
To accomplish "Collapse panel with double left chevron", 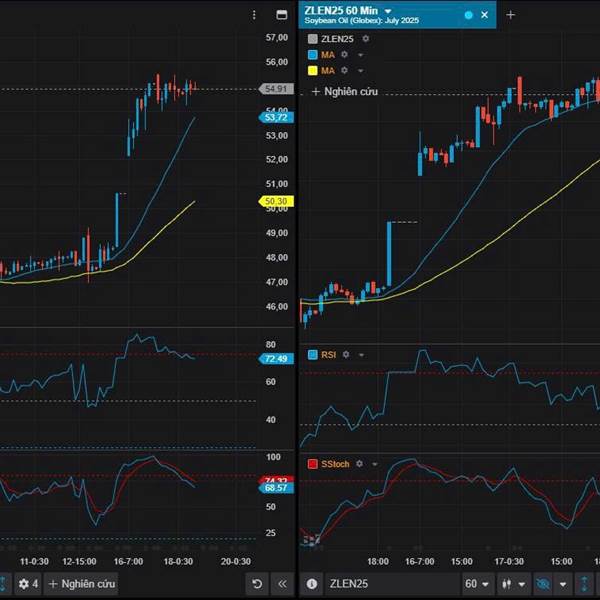I will (282, 584).
